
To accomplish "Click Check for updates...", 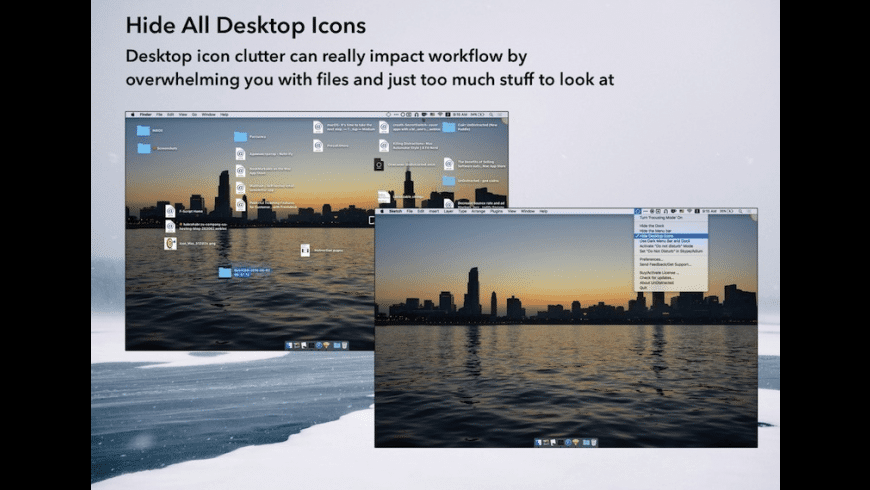I will click(656, 276).
